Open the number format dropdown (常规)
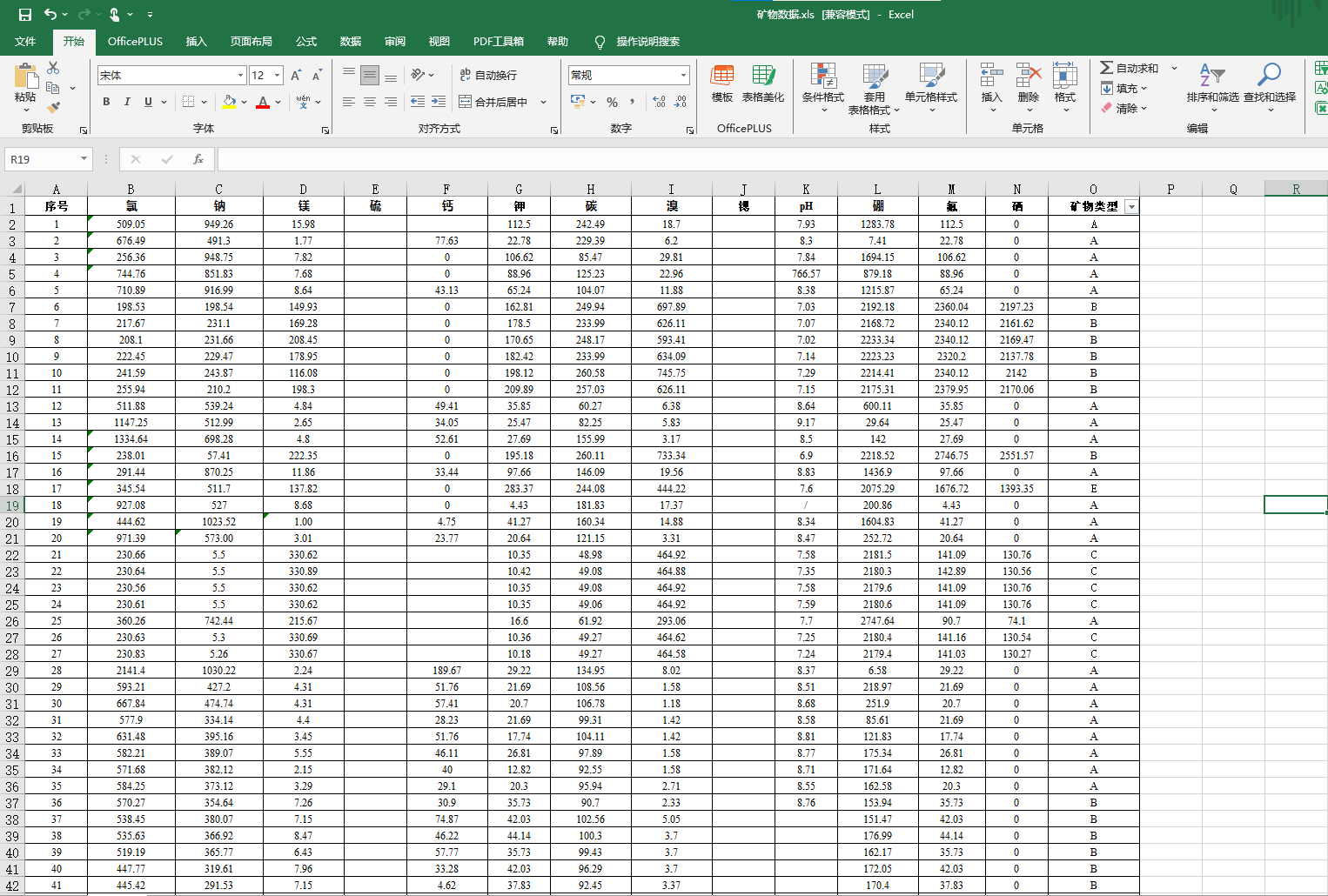 684,76
